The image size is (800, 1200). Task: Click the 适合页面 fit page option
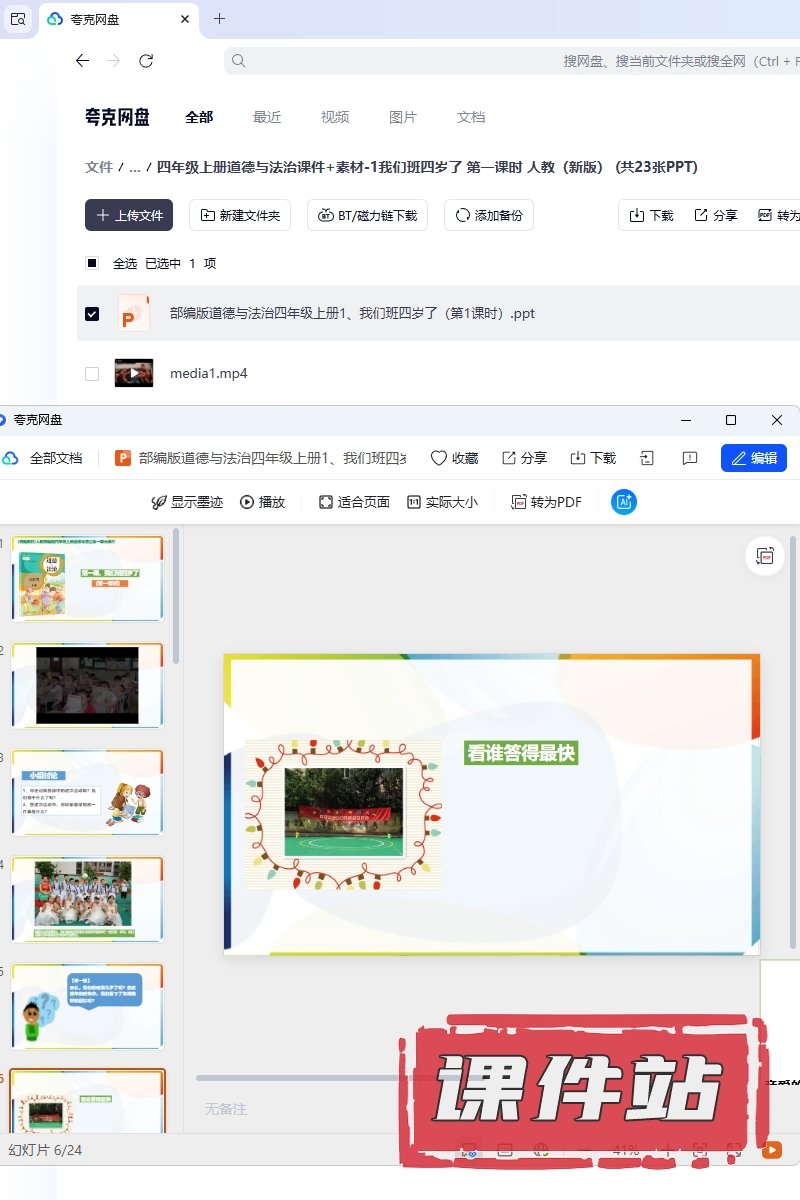[x=354, y=502]
